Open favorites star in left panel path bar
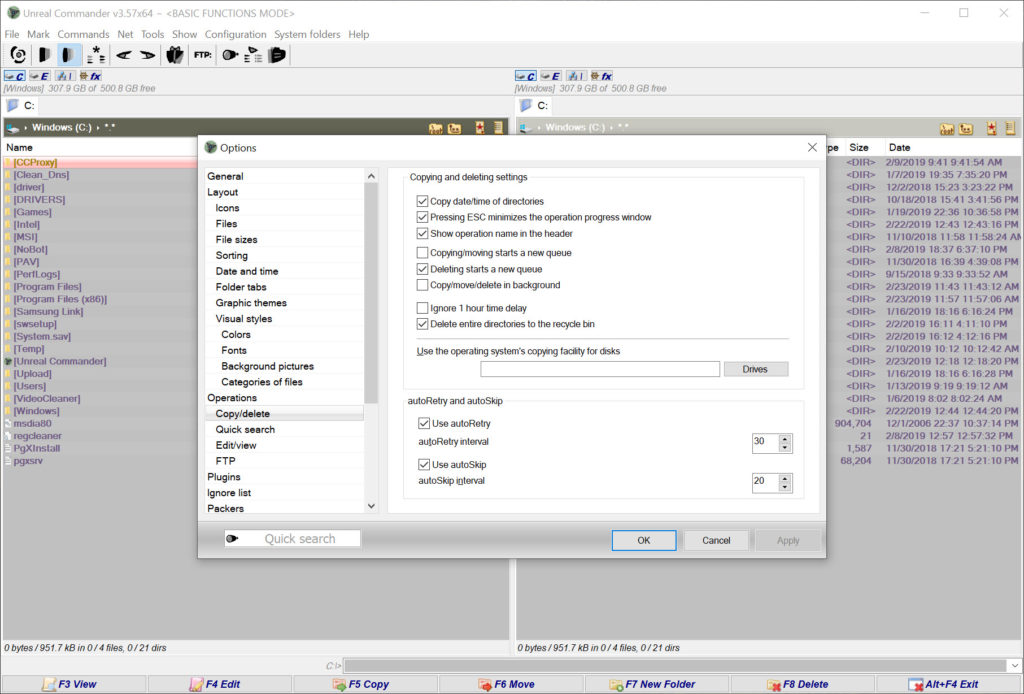Screen dimensions: 1024x694 point(480,128)
